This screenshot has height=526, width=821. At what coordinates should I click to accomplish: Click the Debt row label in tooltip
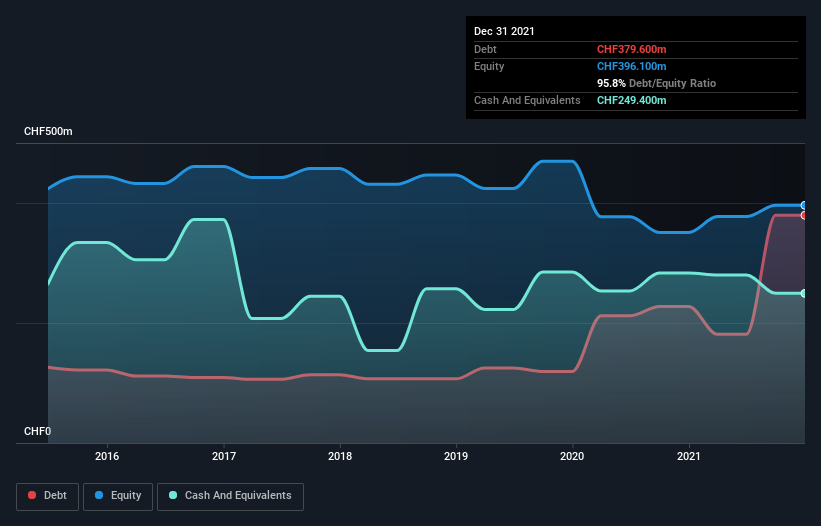[x=485, y=49]
